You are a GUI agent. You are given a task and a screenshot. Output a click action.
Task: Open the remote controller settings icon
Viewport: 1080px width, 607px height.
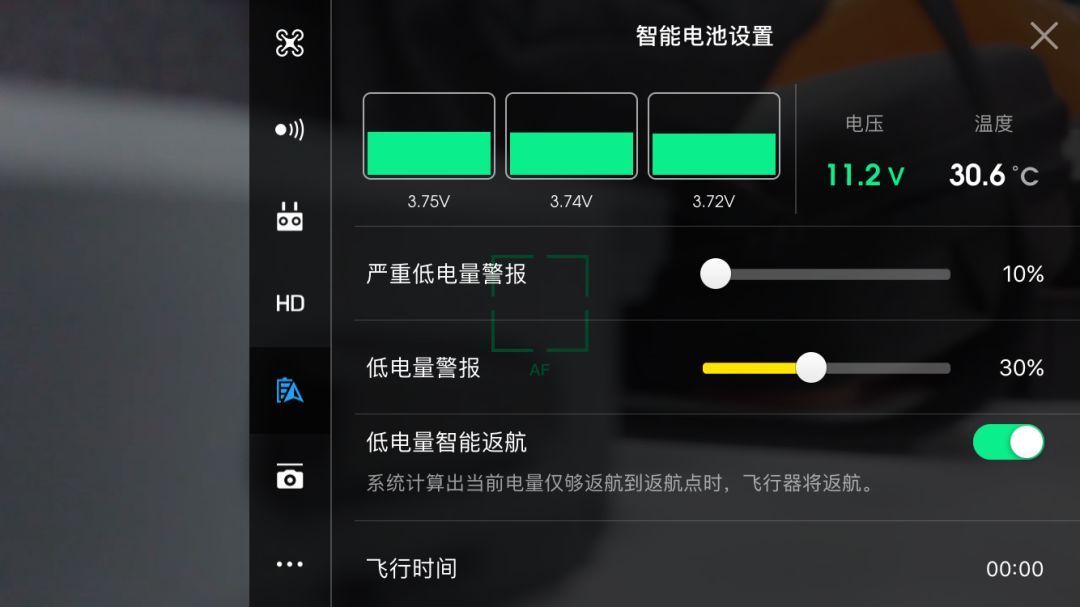tap(289, 216)
